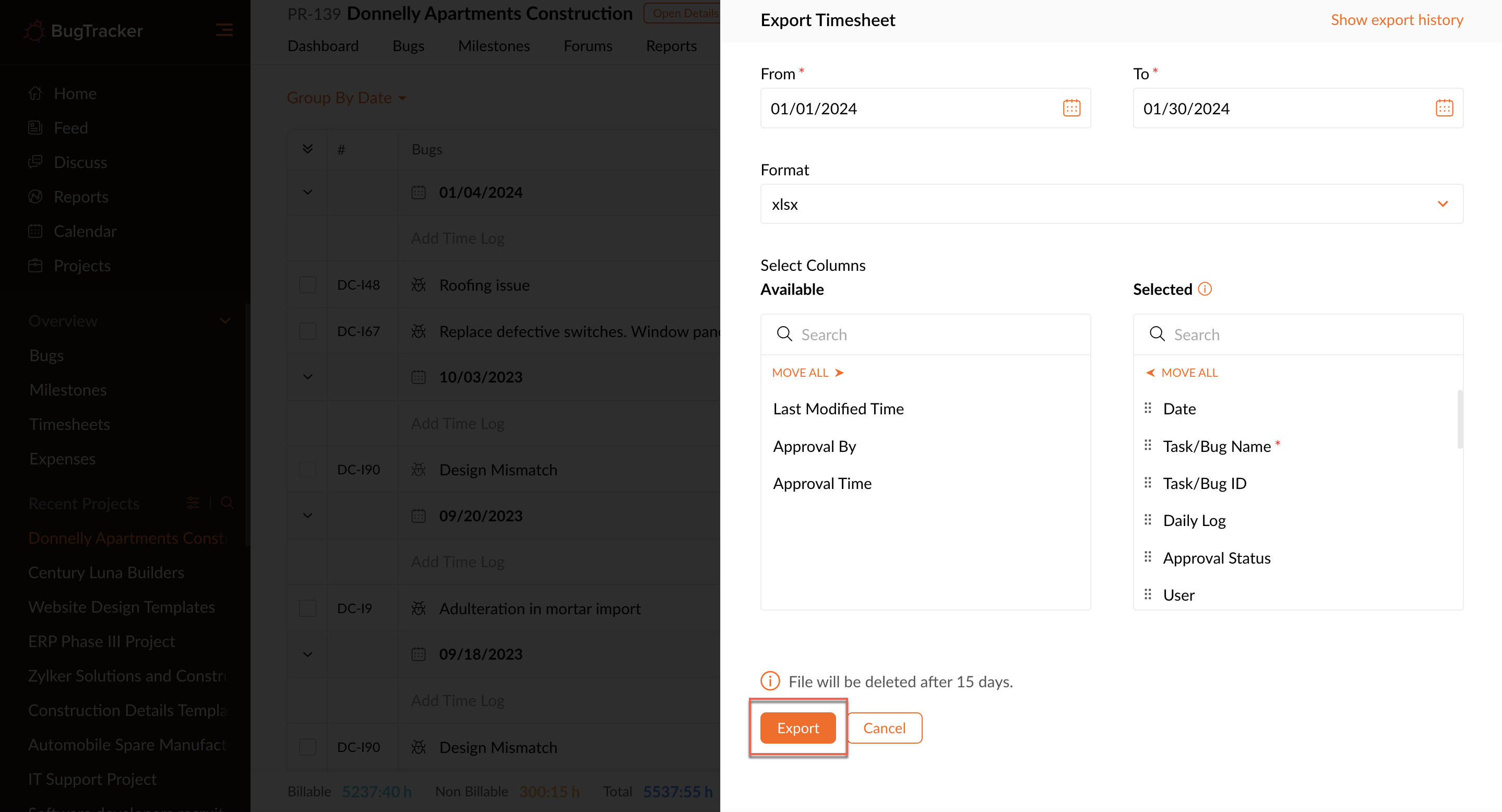The width and height of the screenshot is (1502, 812).
Task: Search recent projects with magnifier icon
Action: point(228,503)
